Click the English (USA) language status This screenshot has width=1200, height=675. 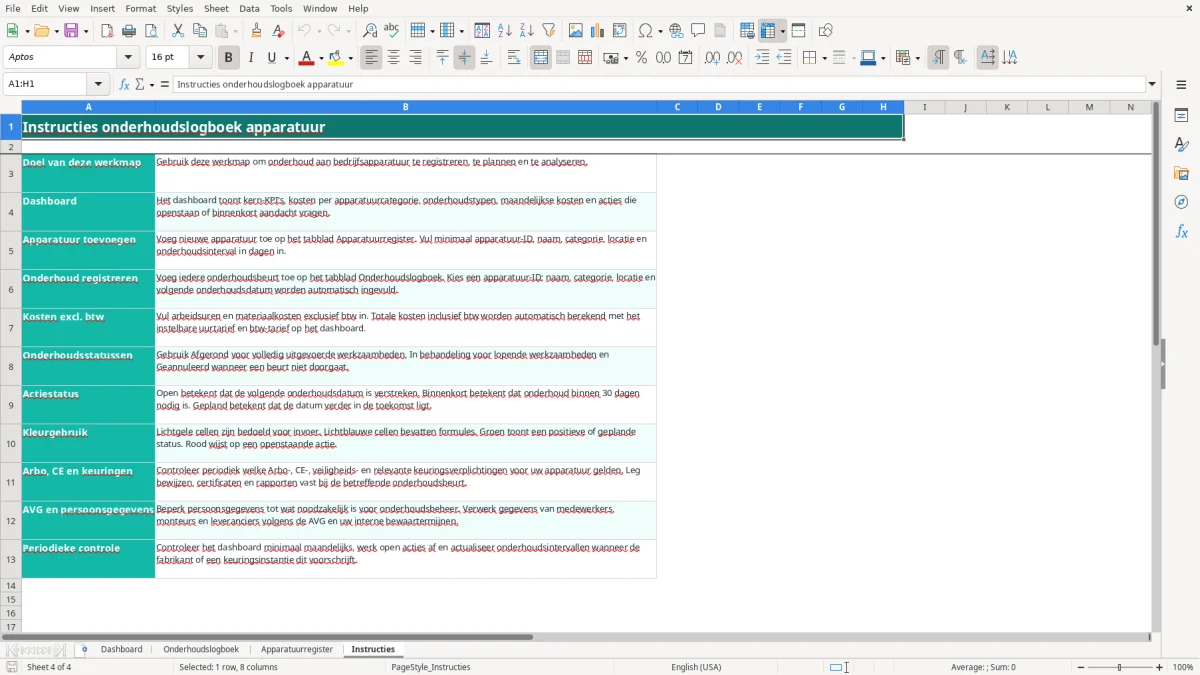tap(696, 667)
